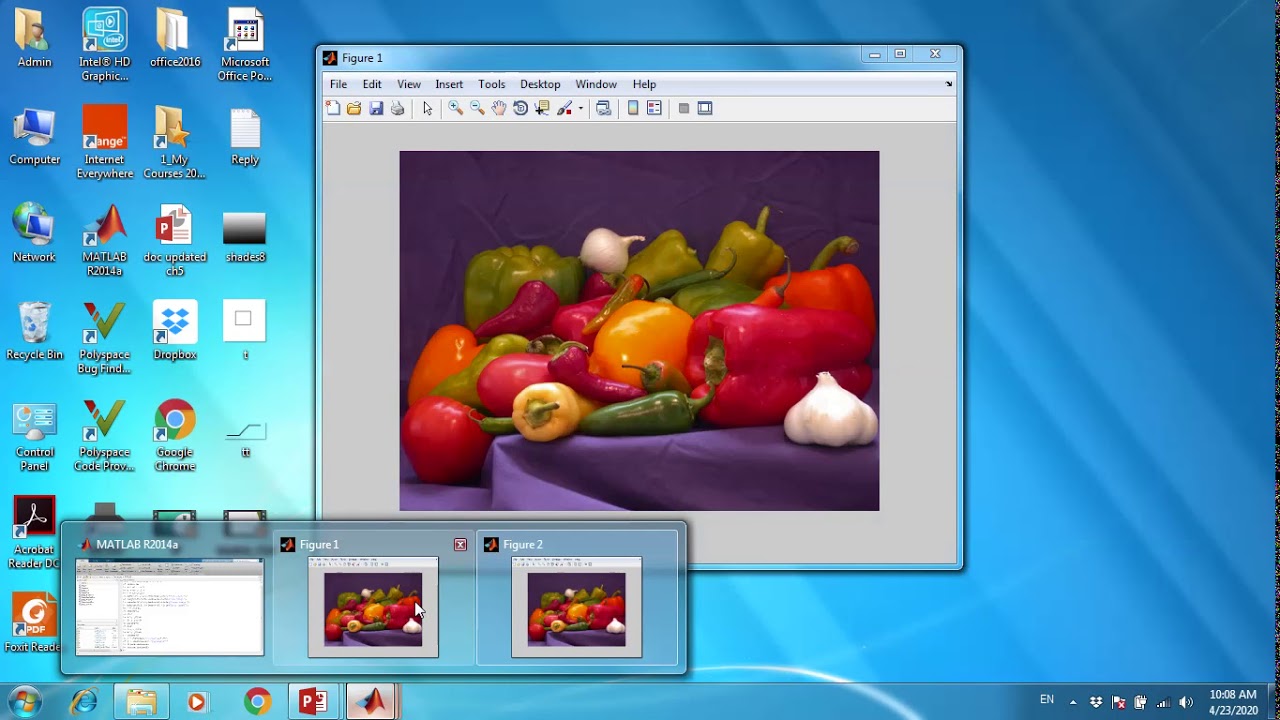
Task: Click the MATLAB taskbar button
Action: tap(372, 702)
